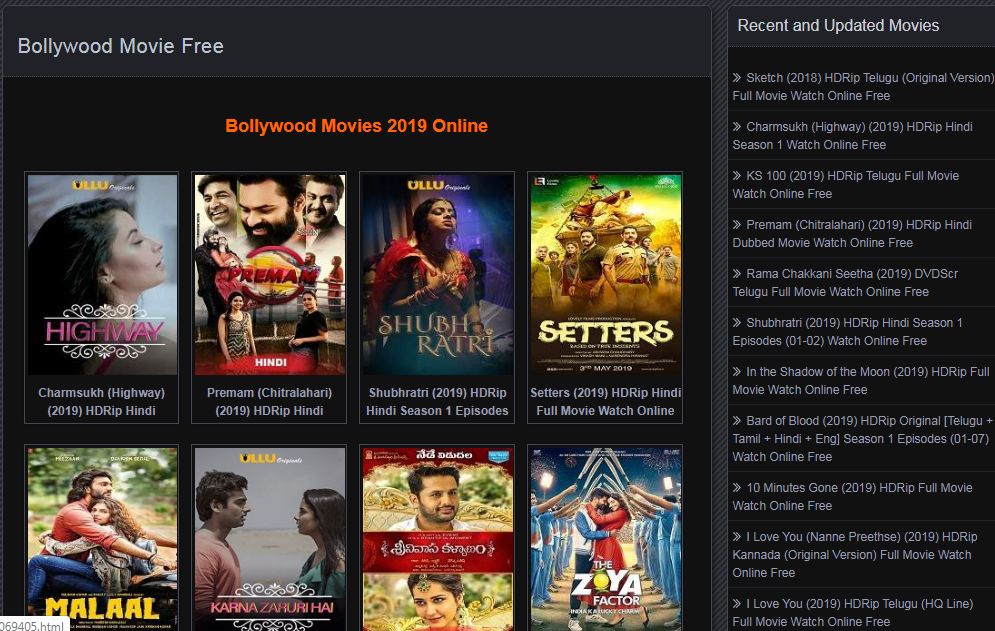Click the arrow icon beside In the Shadow
Image resolution: width=995 pixels, height=631 pixels.
click(x=737, y=371)
